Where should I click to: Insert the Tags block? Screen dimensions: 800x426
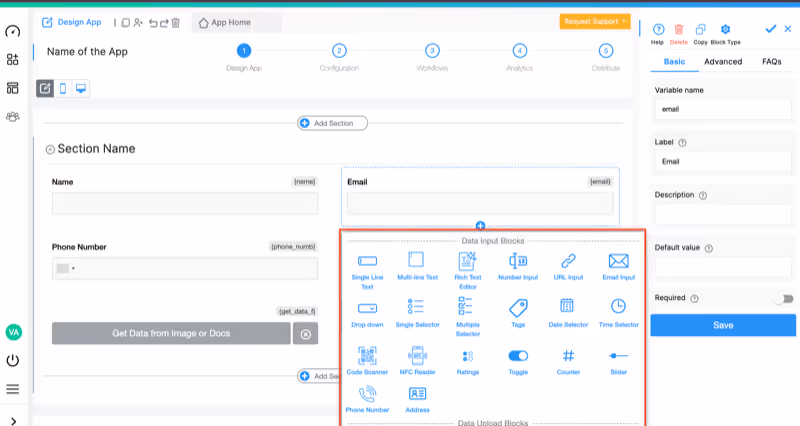518,313
